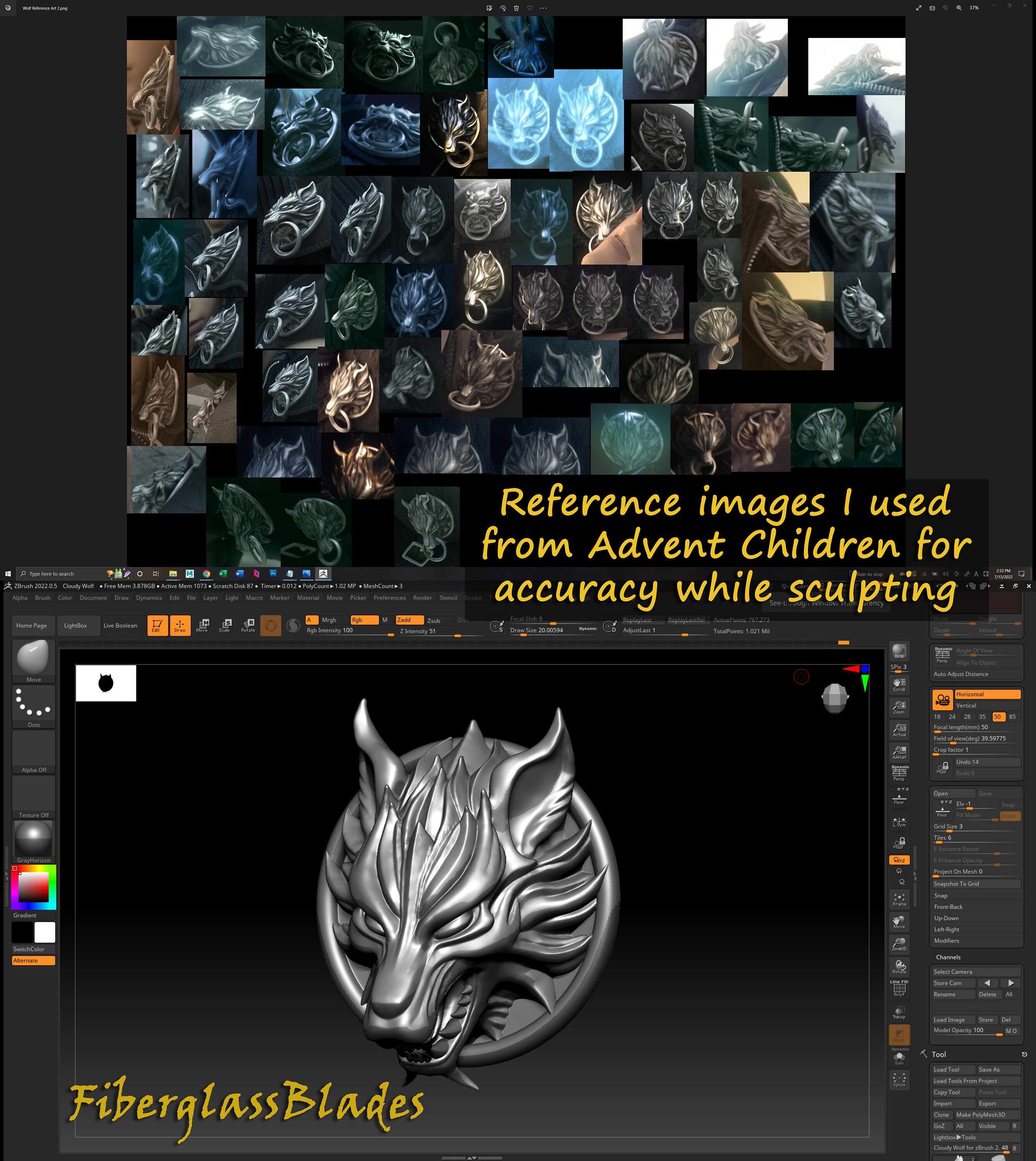Click the Snapshot To Grid button

tap(976, 884)
